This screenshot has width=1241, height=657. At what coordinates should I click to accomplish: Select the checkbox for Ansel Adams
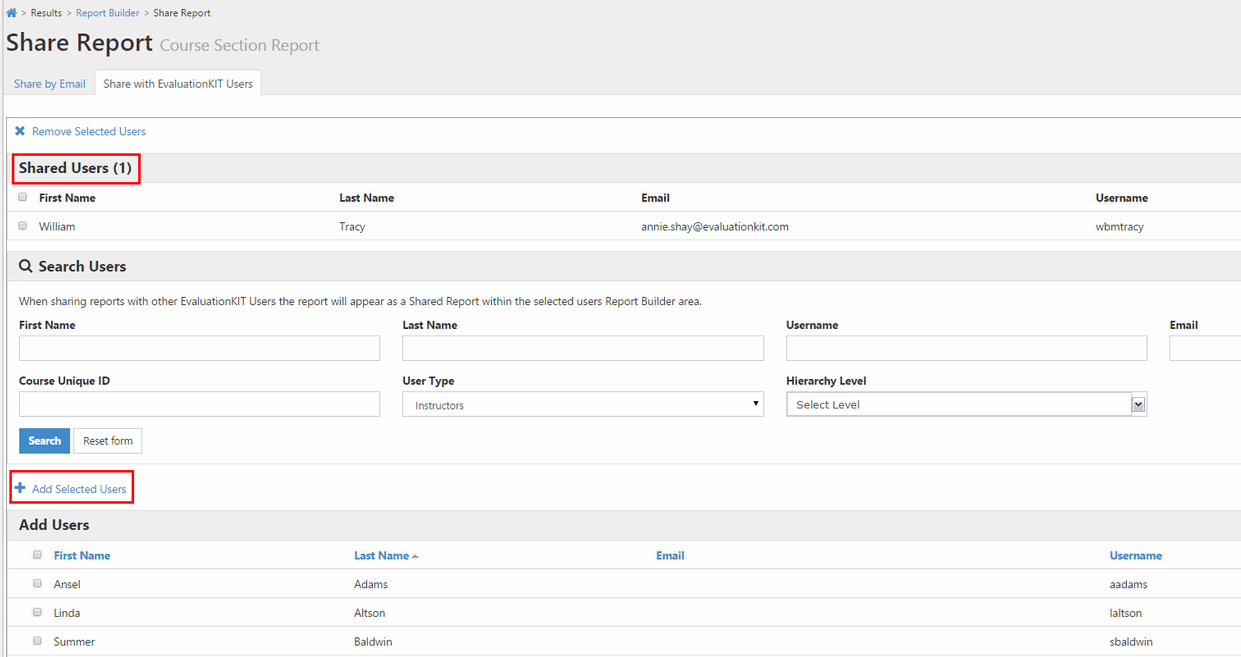38,583
